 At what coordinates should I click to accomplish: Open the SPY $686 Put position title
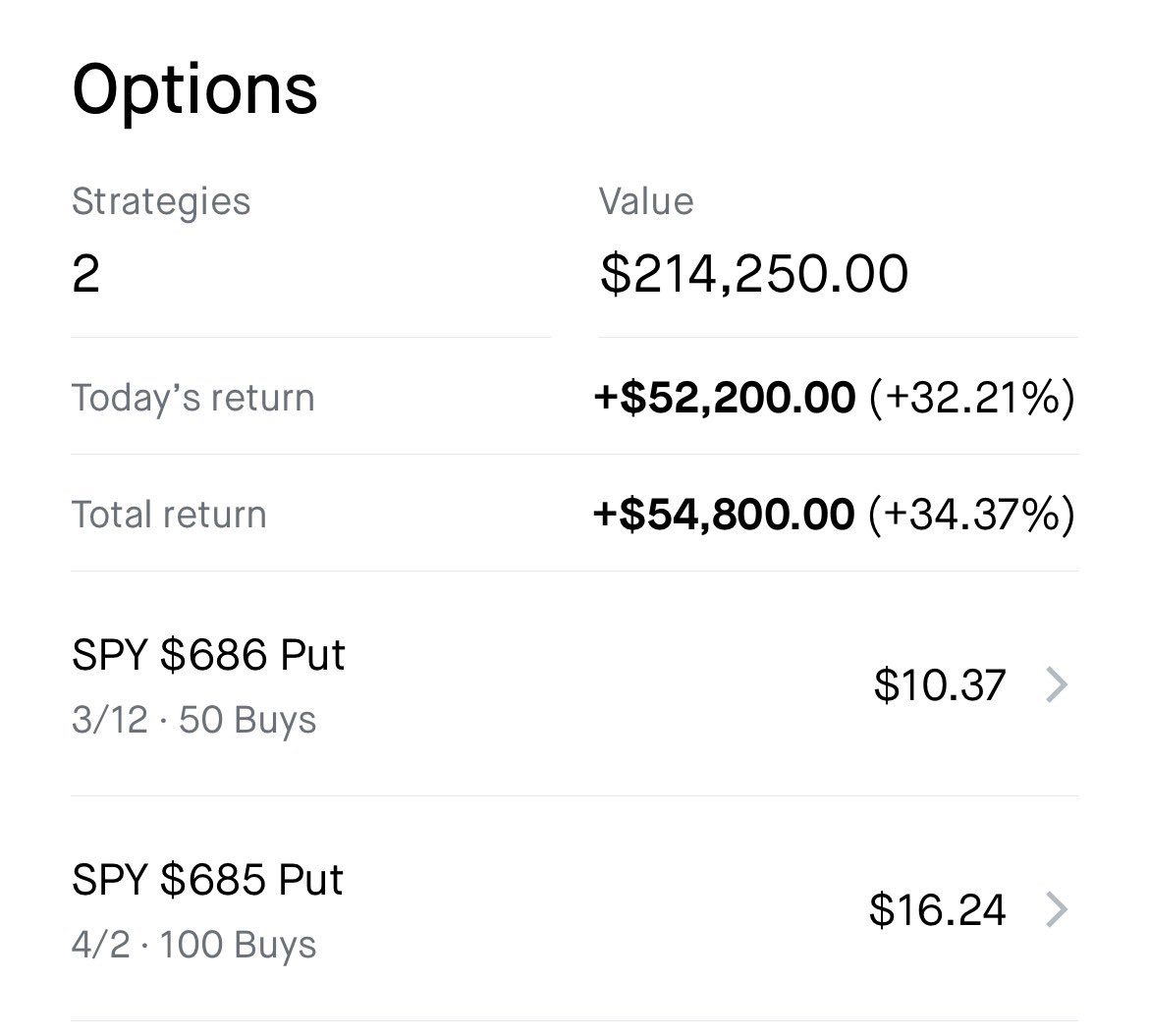pos(208,655)
